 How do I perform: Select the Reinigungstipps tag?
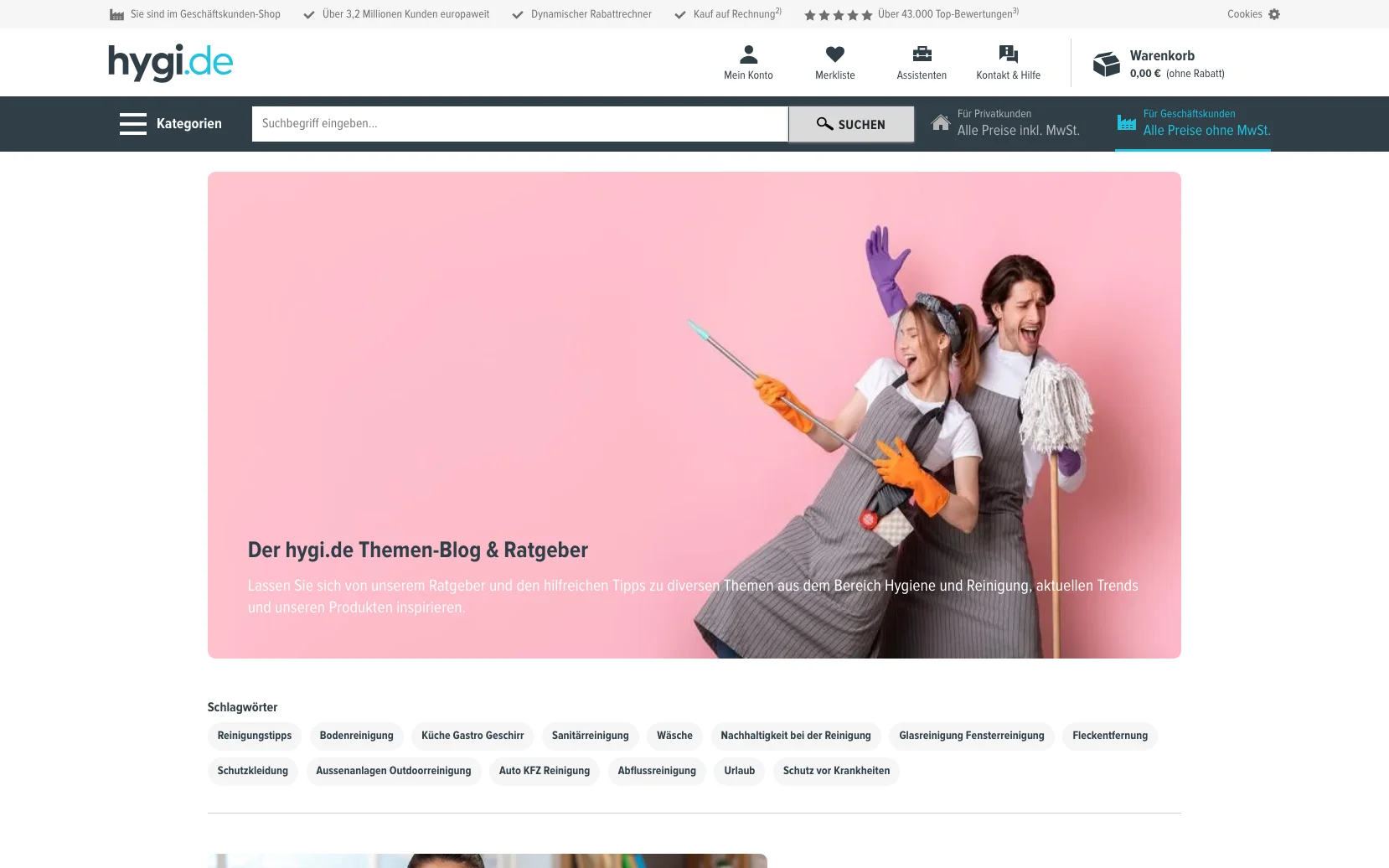click(x=255, y=736)
